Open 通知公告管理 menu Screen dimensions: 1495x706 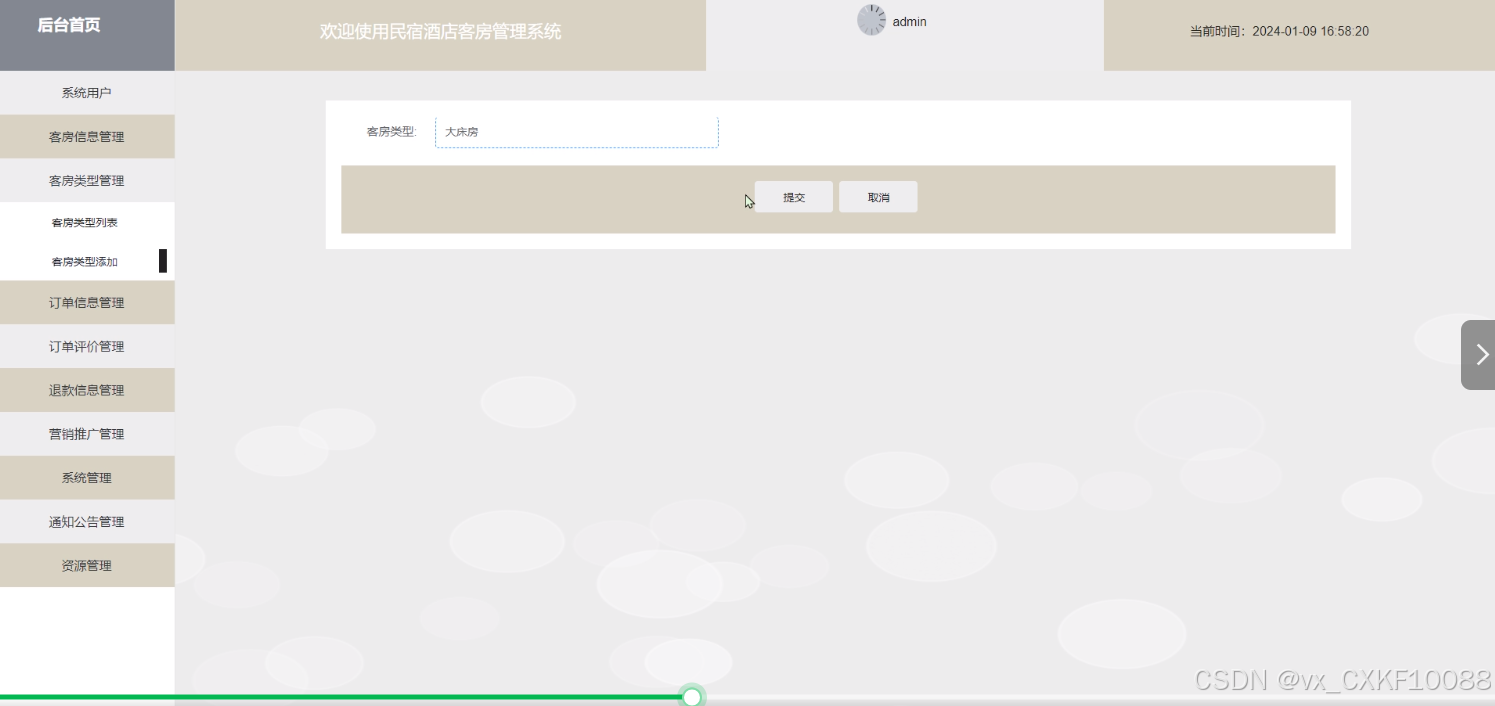coord(87,522)
